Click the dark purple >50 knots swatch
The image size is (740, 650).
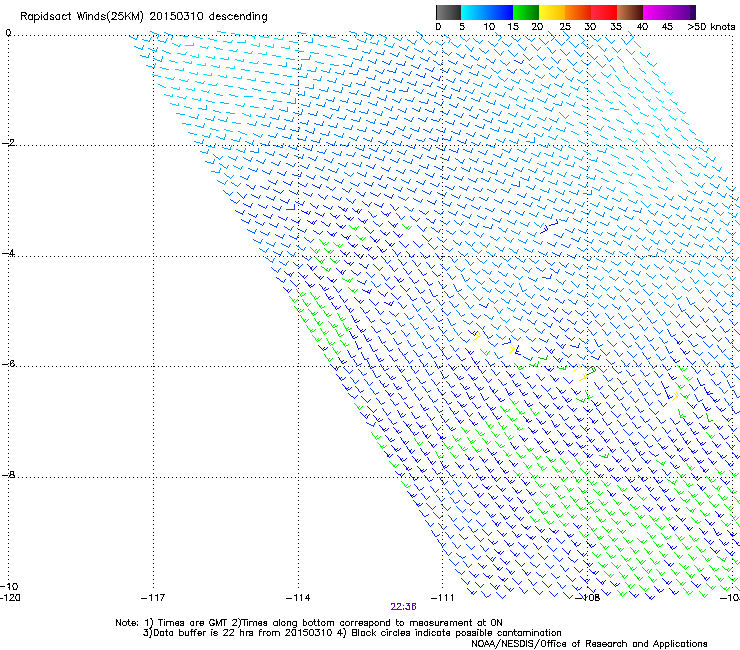(x=693, y=12)
